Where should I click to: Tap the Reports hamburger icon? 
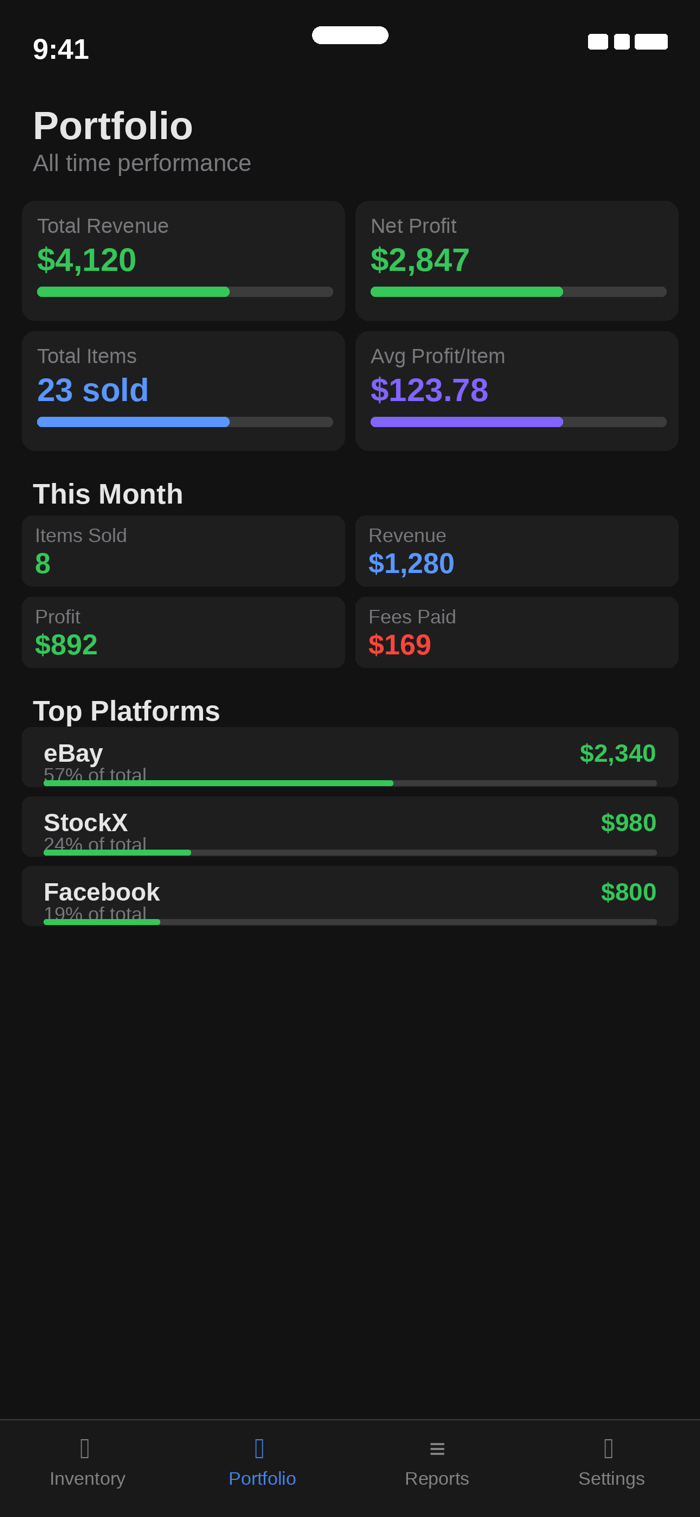(437, 1448)
